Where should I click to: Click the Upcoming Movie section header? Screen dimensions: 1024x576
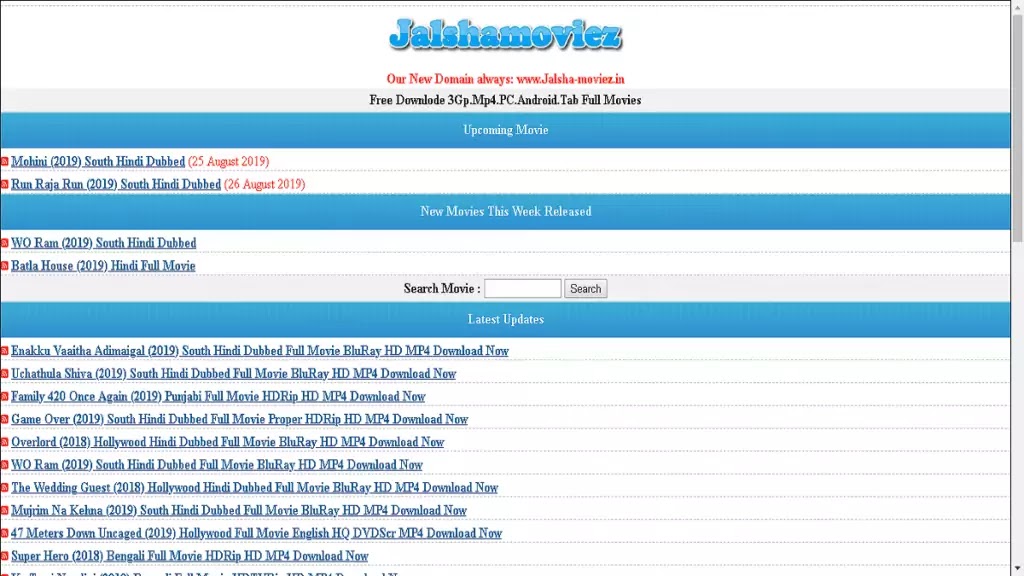point(505,130)
